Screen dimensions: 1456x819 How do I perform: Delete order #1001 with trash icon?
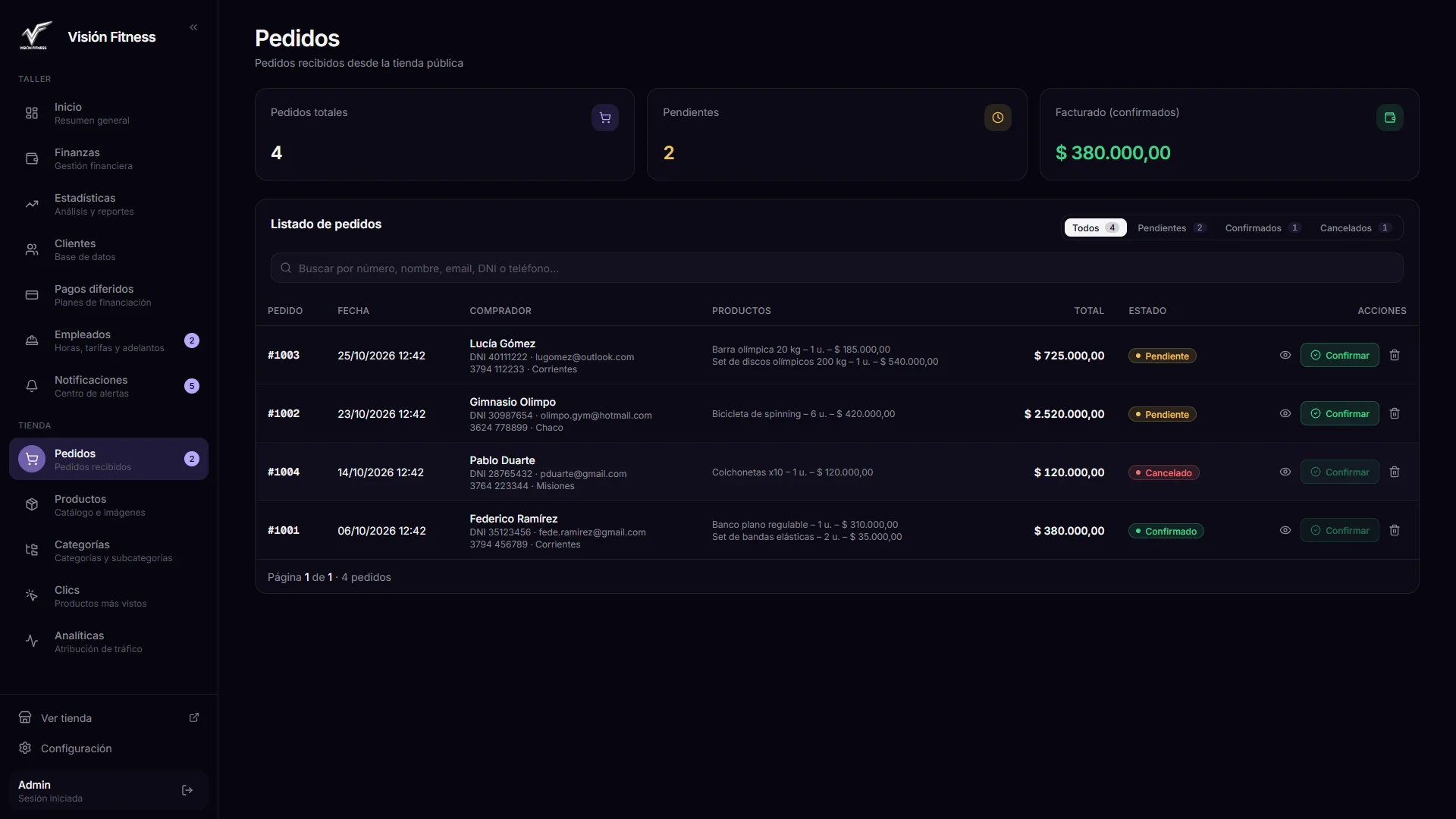click(x=1395, y=530)
